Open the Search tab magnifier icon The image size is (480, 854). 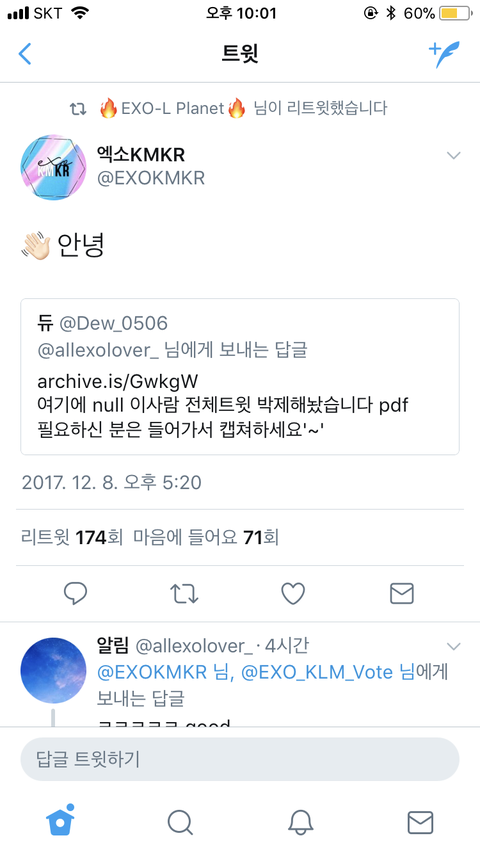(x=180, y=822)
